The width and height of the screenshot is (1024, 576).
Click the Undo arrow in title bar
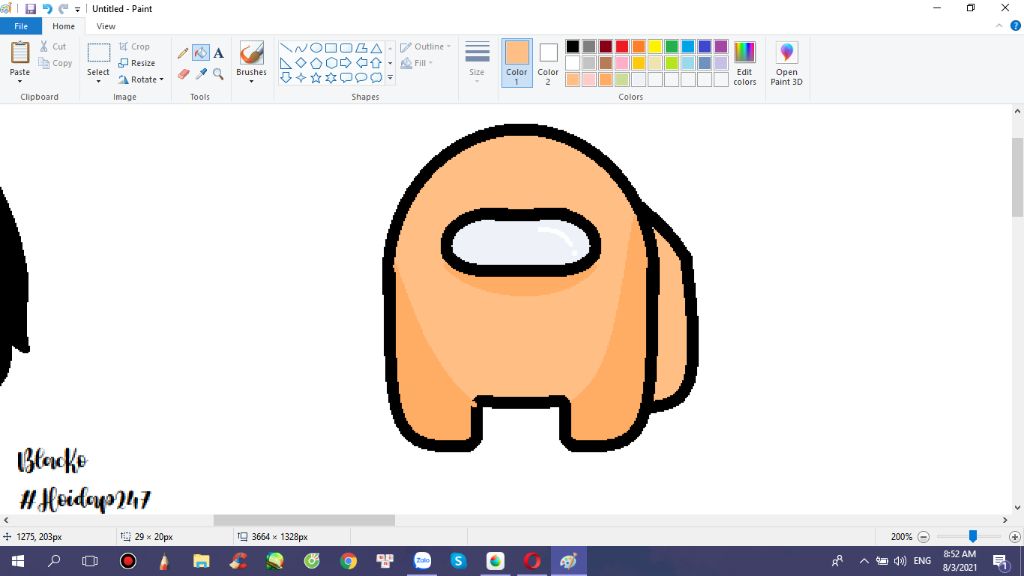coord(47,9)
